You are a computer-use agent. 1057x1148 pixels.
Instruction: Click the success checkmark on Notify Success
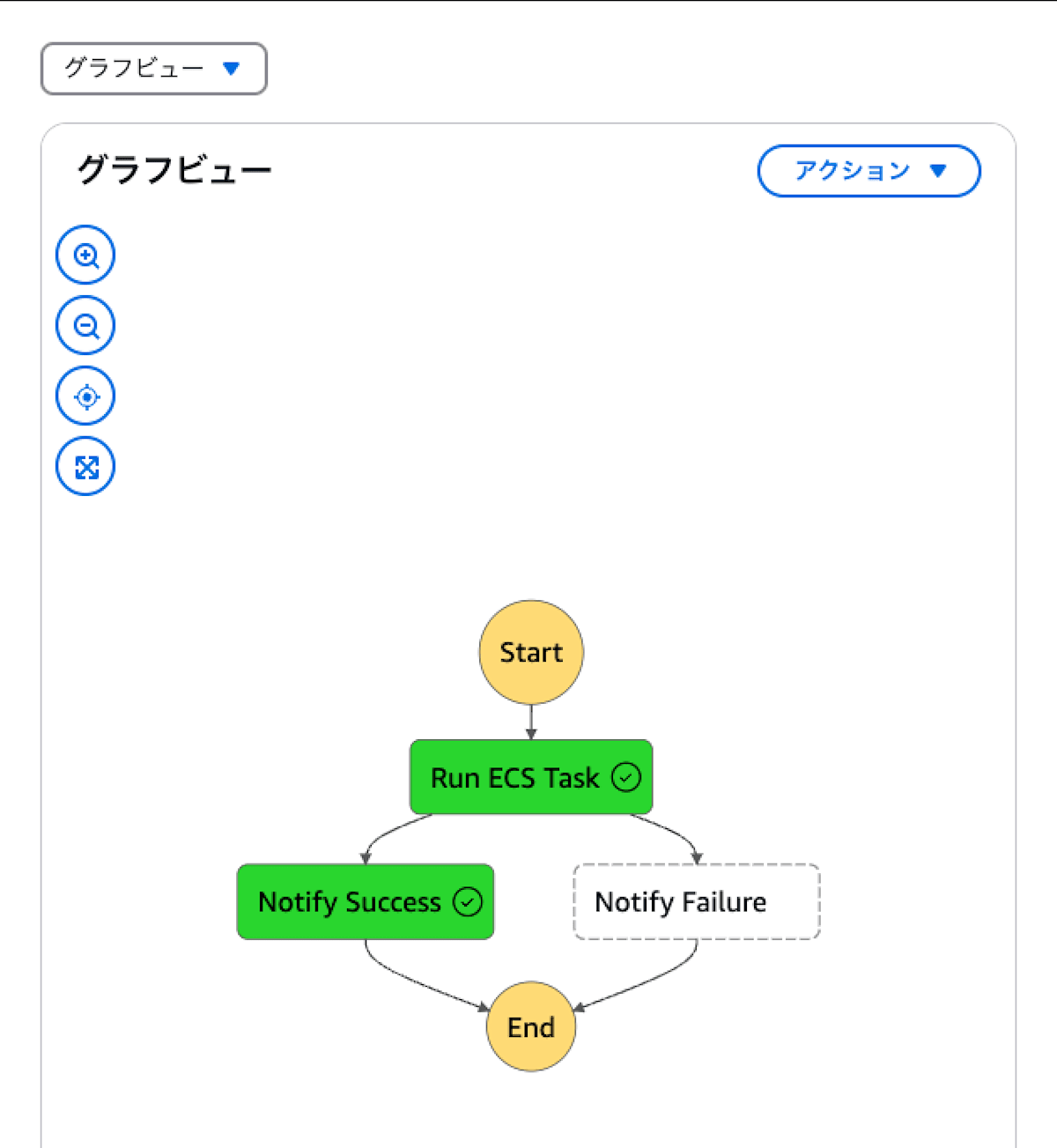468,901
